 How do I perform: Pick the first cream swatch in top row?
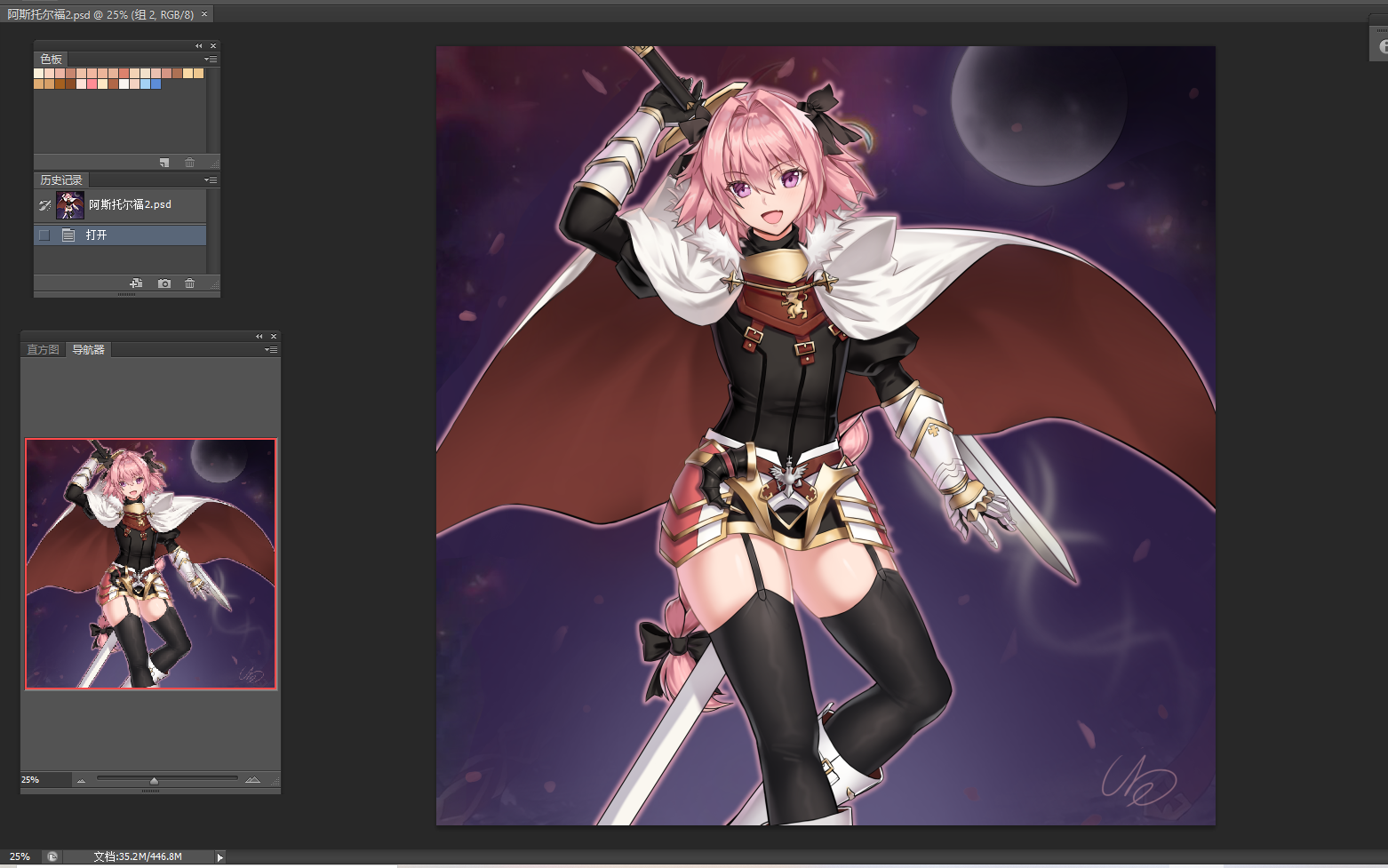pyautogui.click(x=38, y=73)
